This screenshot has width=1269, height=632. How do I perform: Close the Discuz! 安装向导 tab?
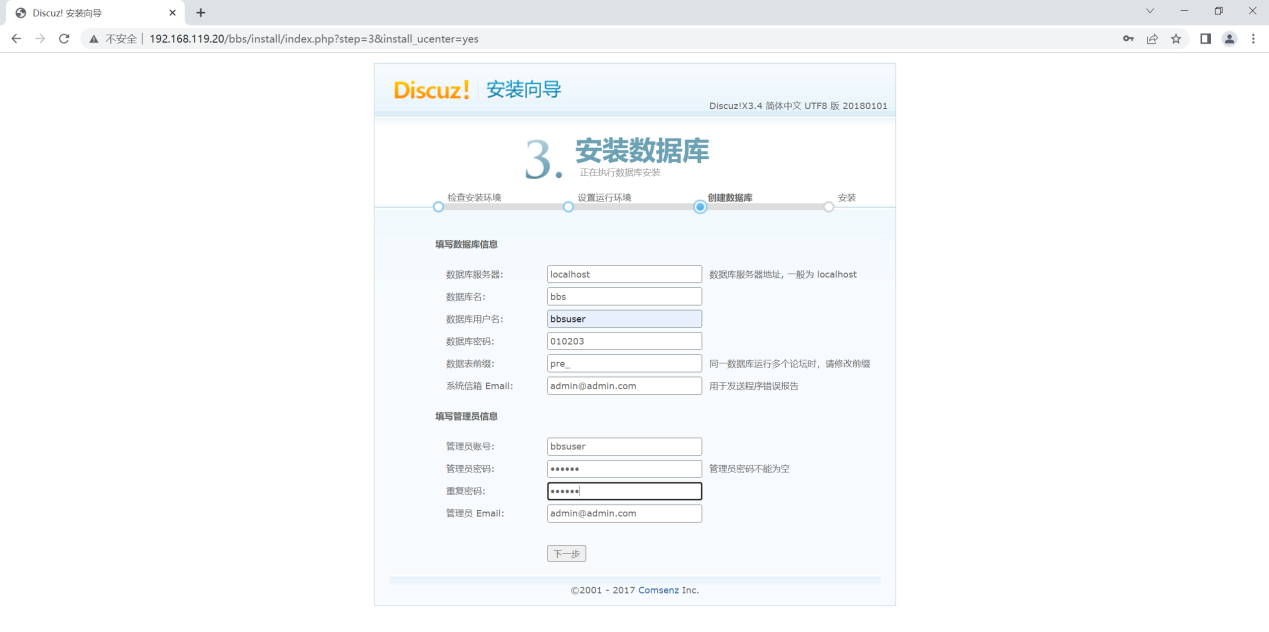point(172,13)
